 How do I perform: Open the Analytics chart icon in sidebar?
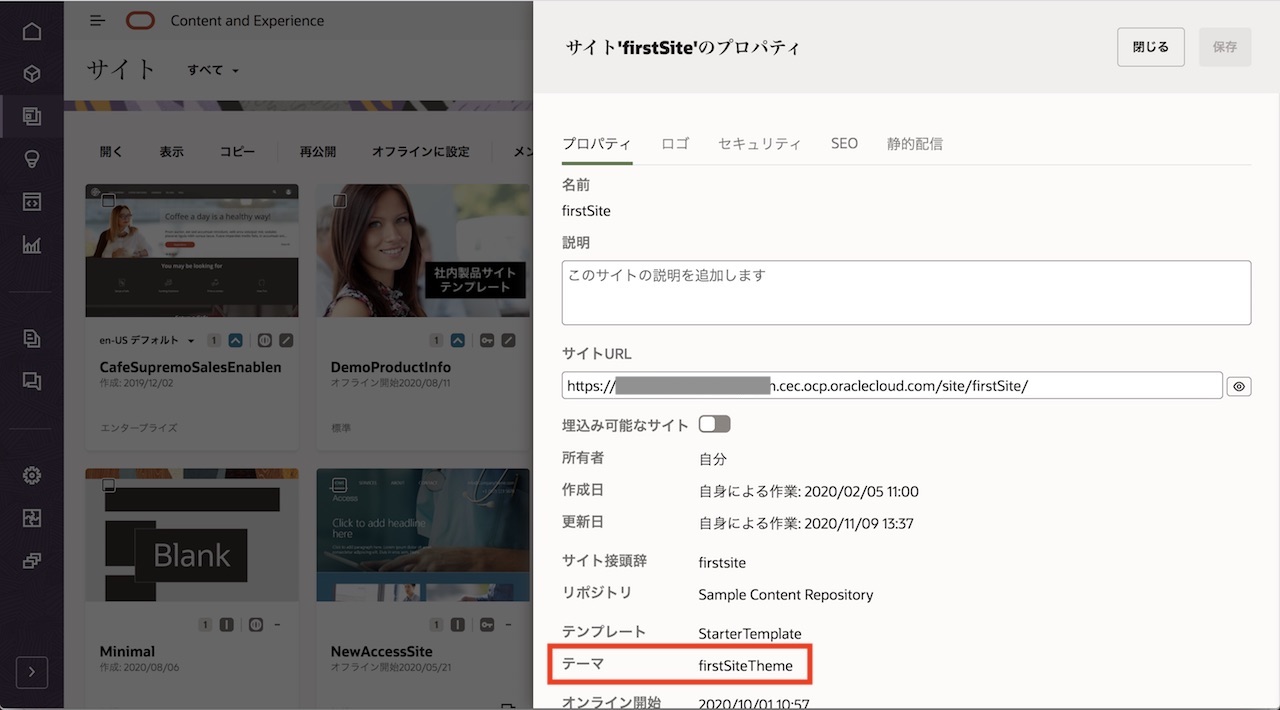pyautogui.click(x=32, y=244)
